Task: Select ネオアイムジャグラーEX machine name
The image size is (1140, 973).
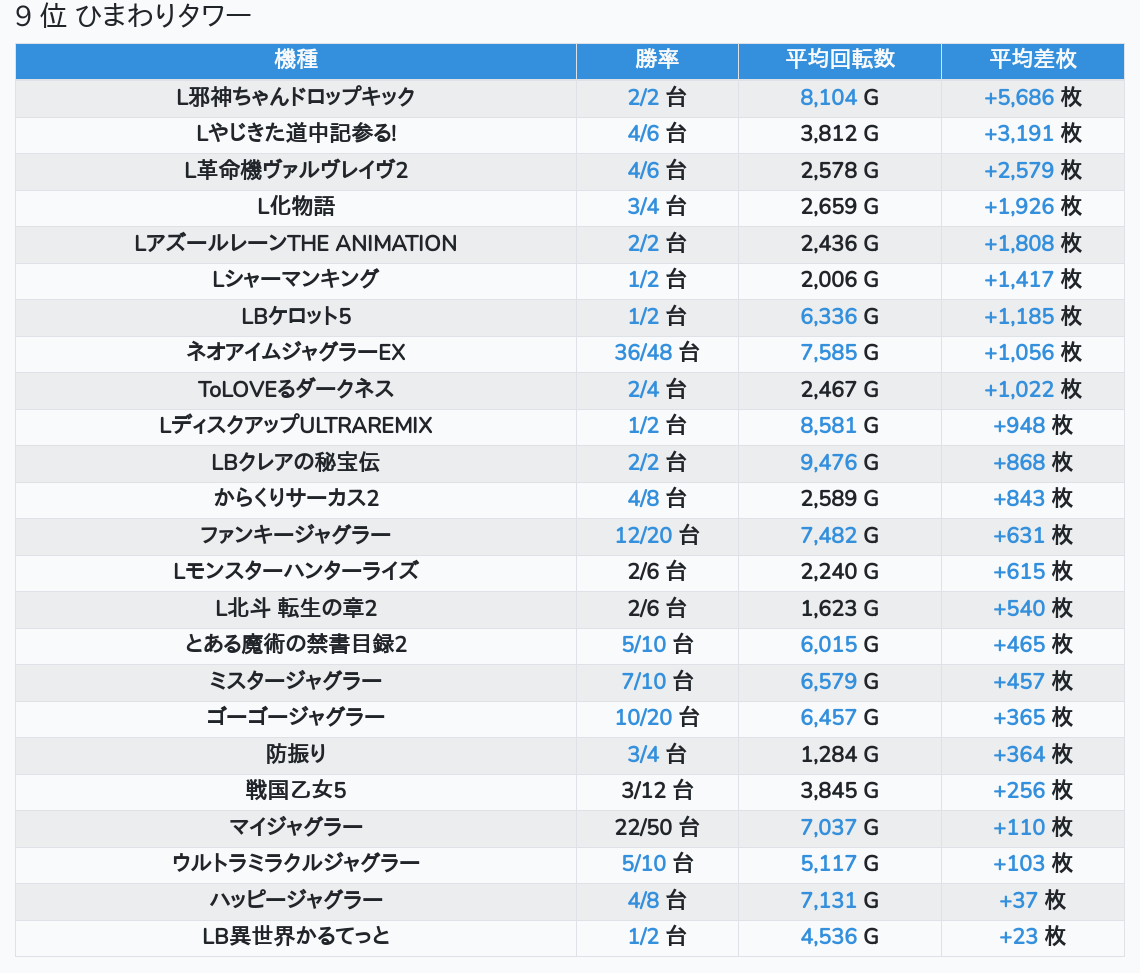Action: pos(296,353)
